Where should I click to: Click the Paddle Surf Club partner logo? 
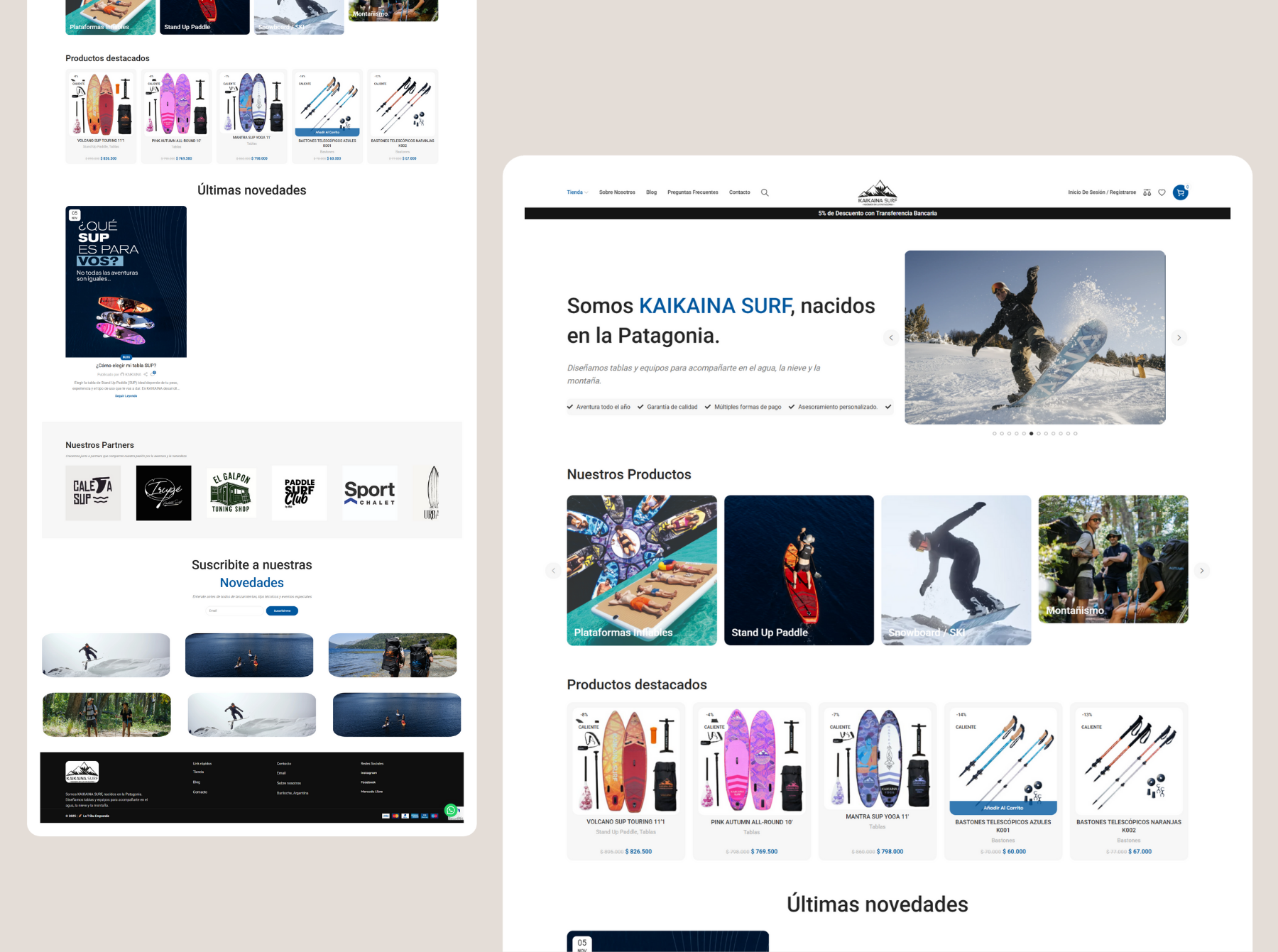click(299, 493)
